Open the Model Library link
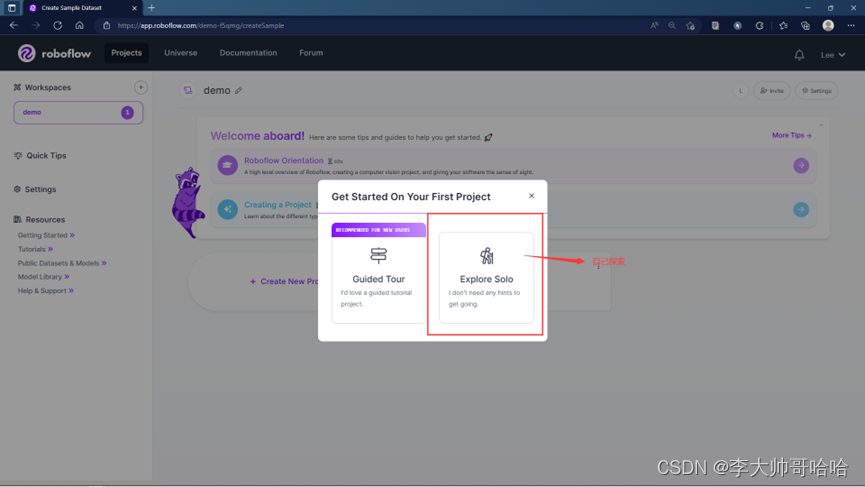This screenshot has height=487, width=865. (44, 277)
